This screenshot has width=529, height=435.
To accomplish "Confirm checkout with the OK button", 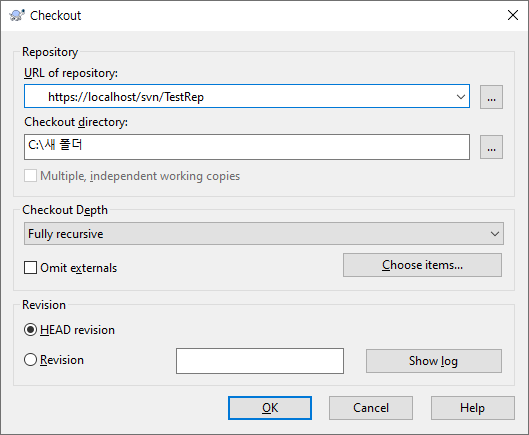I will [x=270, y=408].
